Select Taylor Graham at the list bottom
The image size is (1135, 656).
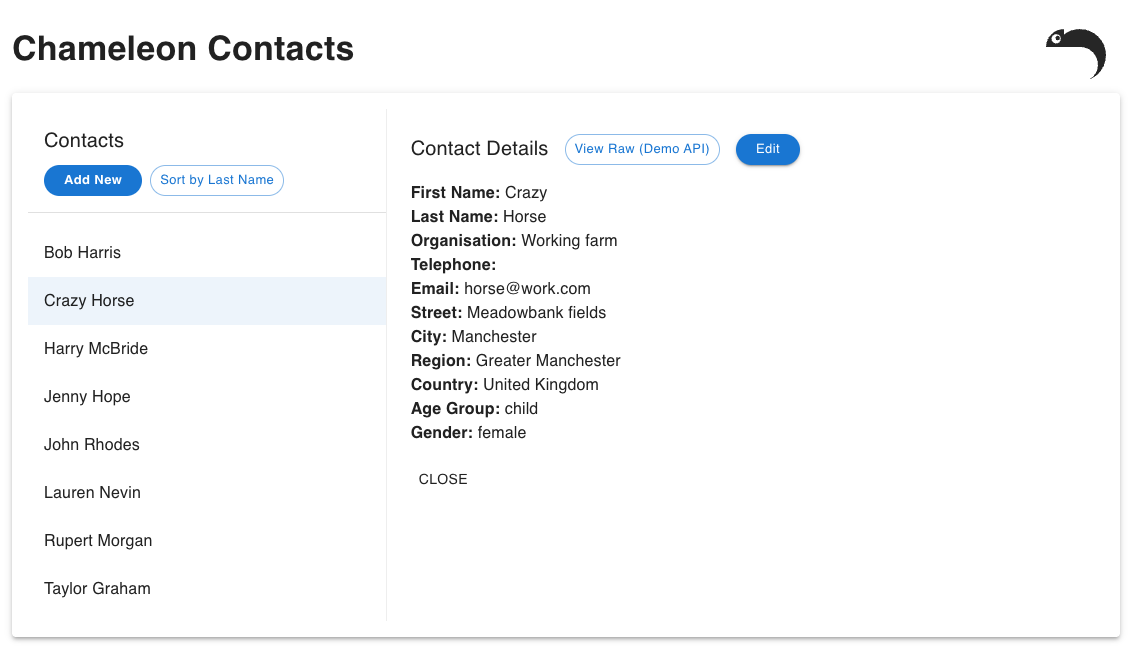click(97, 589)
